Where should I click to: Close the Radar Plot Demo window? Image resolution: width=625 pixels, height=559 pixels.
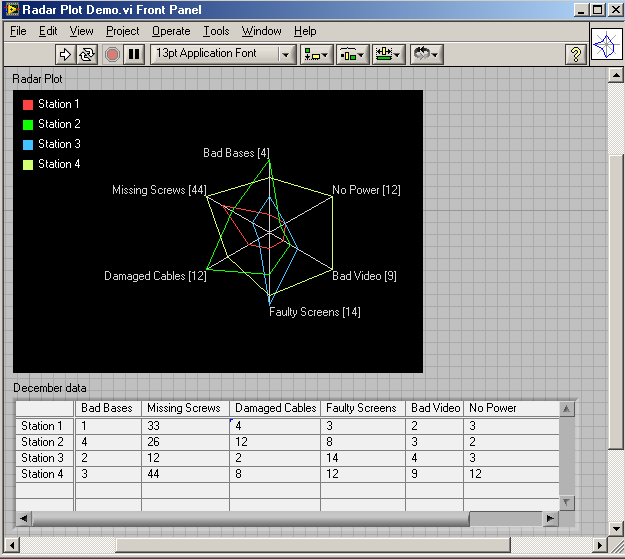click(x=615, y=10)
